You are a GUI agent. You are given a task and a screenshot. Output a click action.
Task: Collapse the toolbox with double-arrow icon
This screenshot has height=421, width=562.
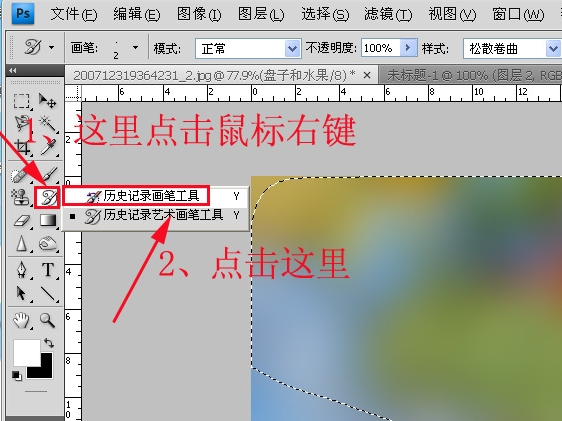(x=13, y=70)
